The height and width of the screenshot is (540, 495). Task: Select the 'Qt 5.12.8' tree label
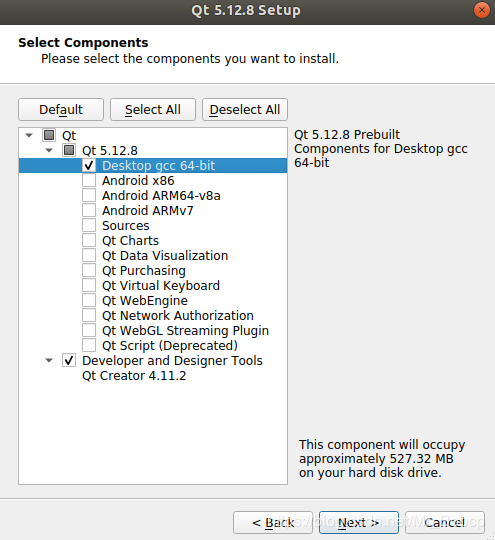(110, 150)
